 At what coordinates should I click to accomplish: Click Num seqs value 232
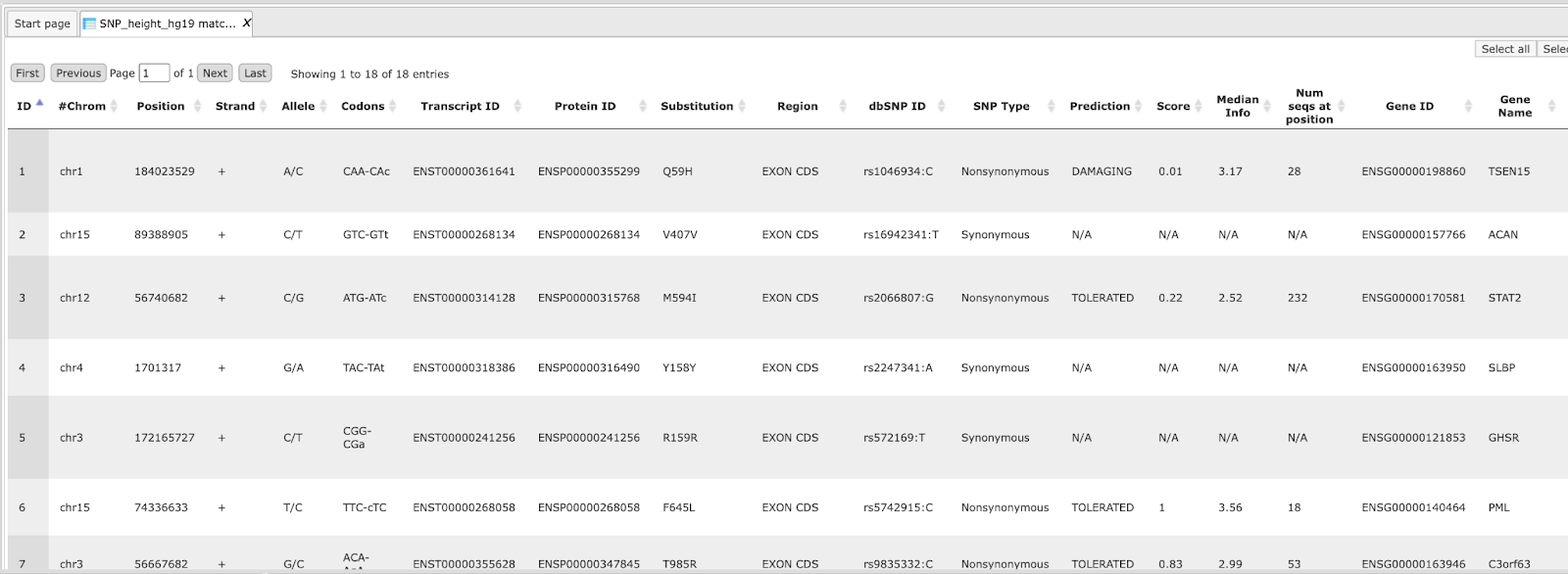[x=1298, y=298]
